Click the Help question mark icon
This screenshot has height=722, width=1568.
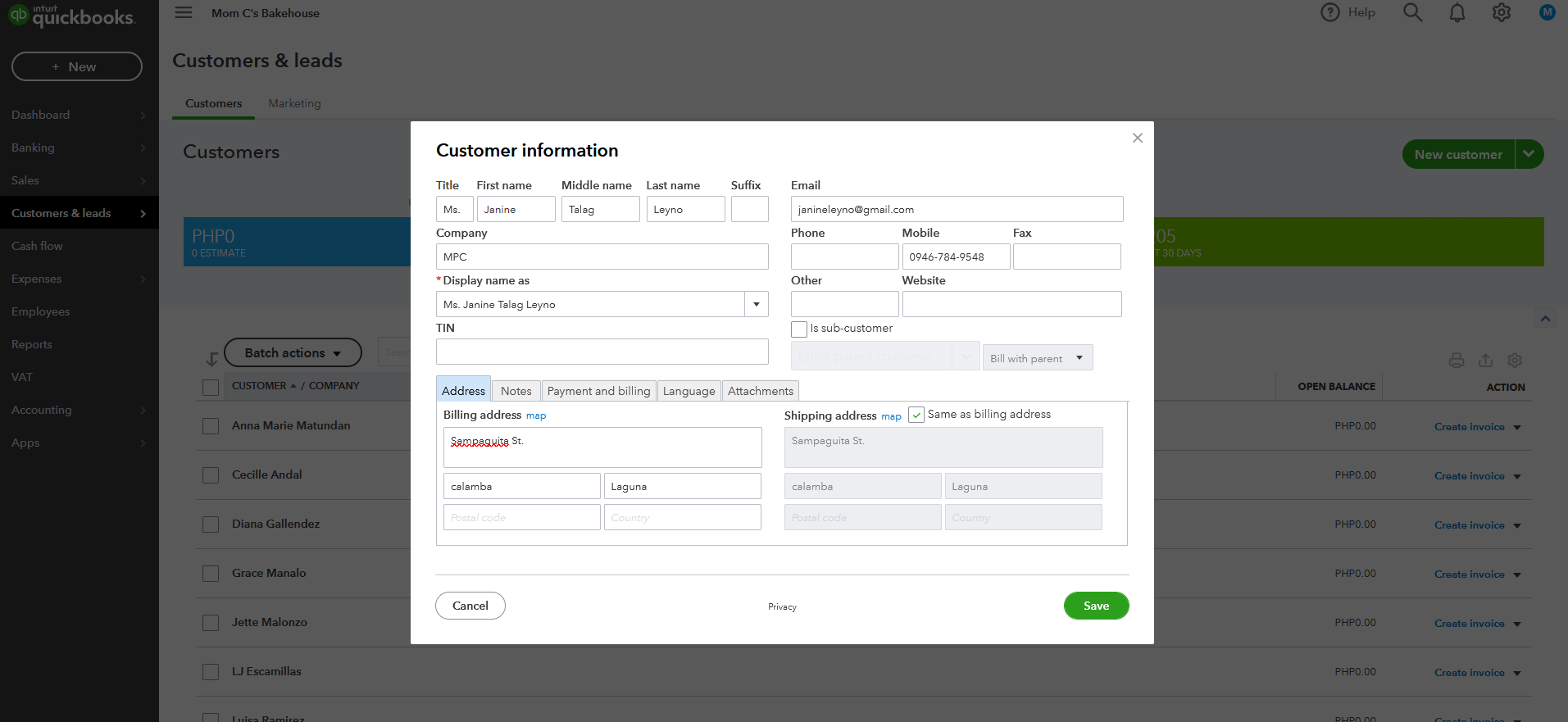tap(1329, 12)
